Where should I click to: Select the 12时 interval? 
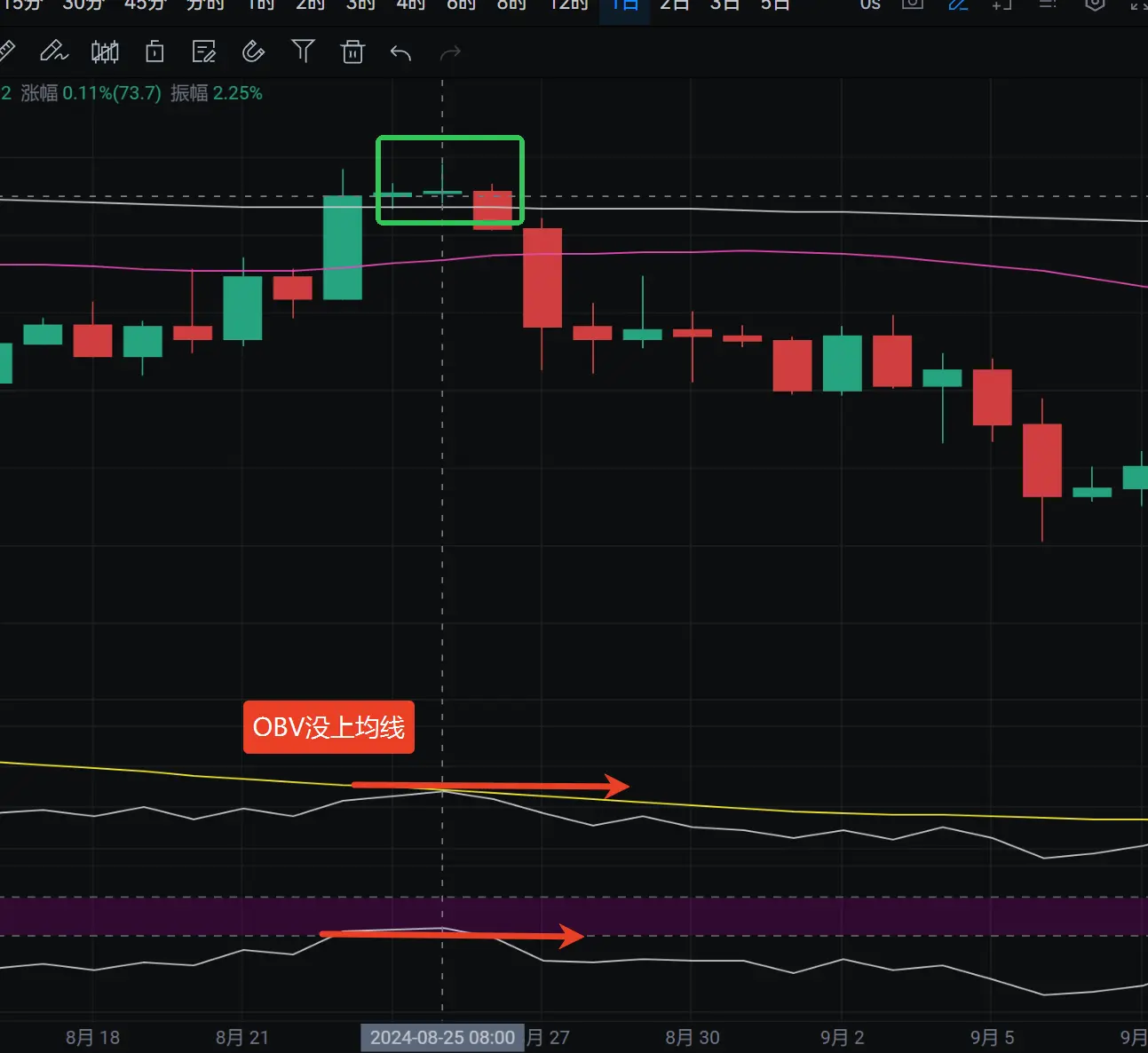(x=568, y=4)
